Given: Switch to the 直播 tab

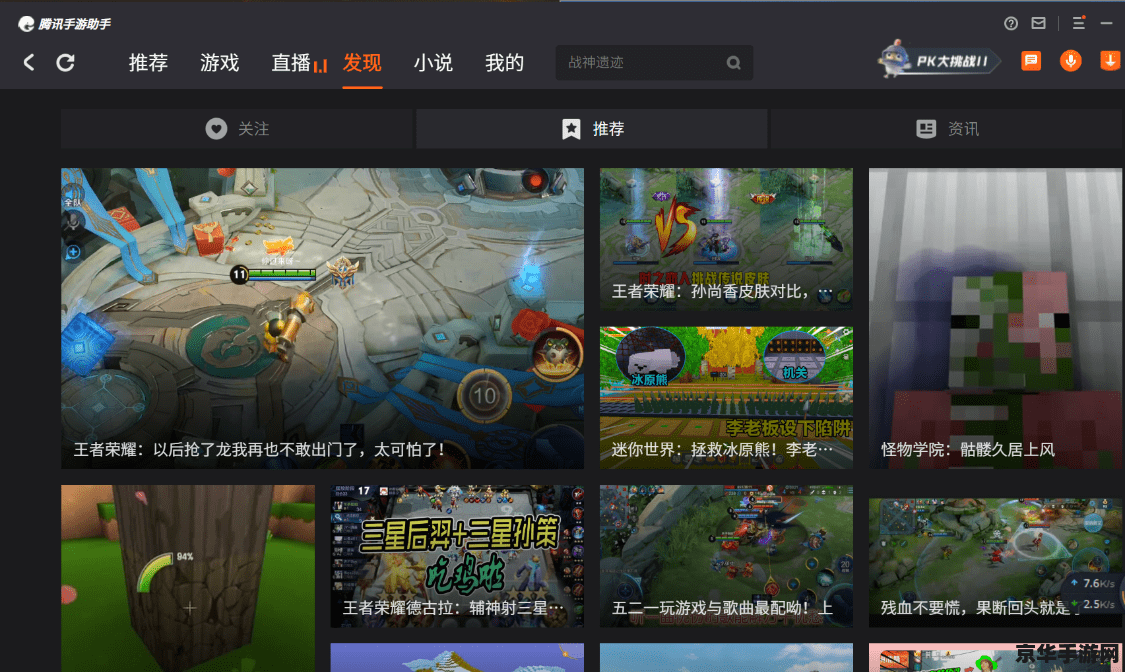Looking at the screenshot, I should (x=298, y=62).
